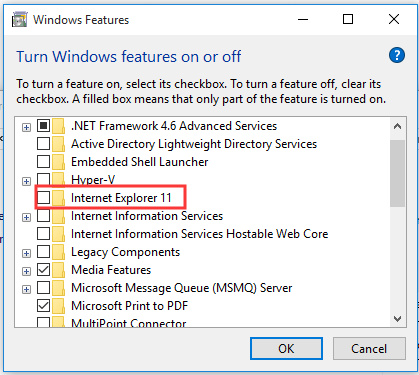Enable the Internet Information Services checkbox
This screenshot has width=419, height=375.
coord(43,216)
